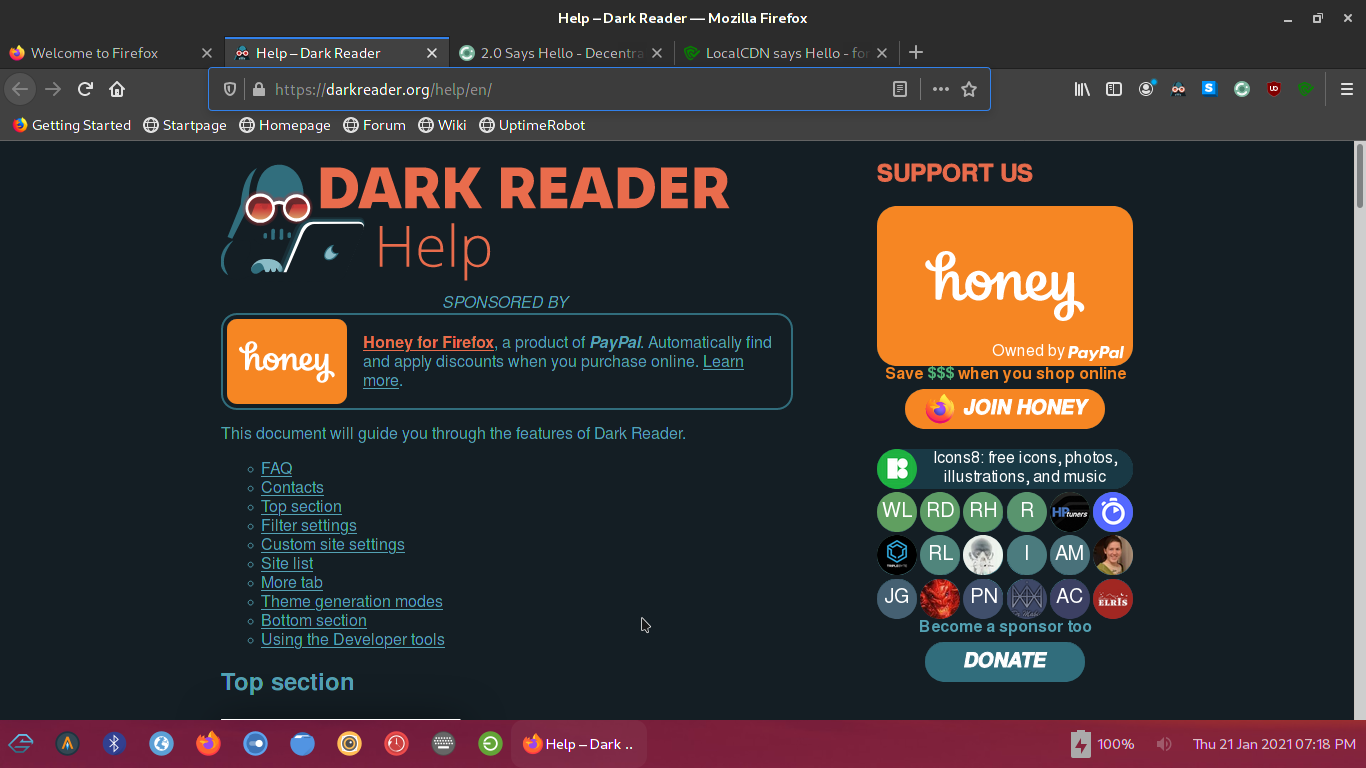Open Forum bookmark
The height and width of the screenshot is (768, 1366).
click(x=374, y=125)
